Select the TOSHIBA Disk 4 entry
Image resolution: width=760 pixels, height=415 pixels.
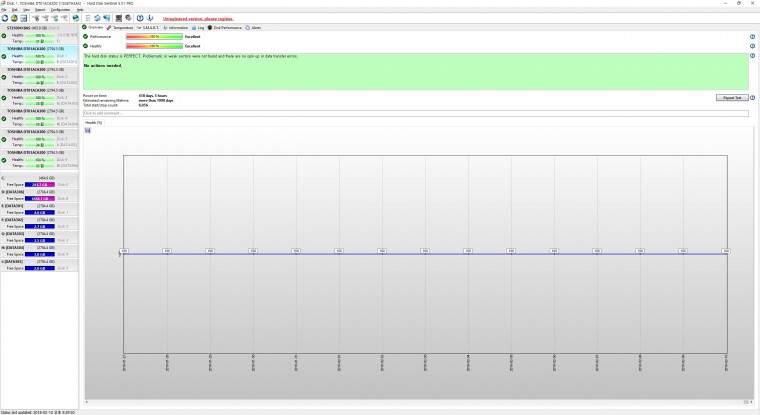click(x=39, y=118)
